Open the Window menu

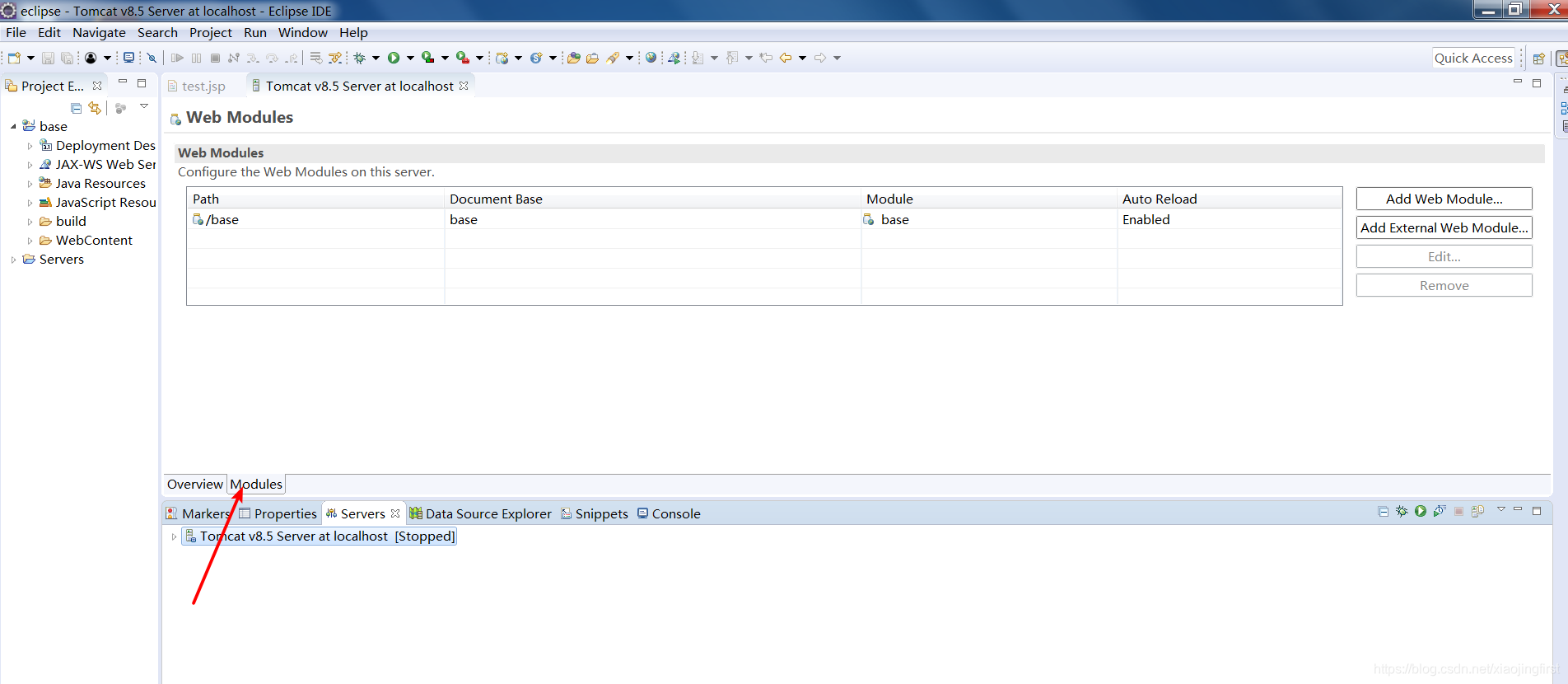point(302,32)
